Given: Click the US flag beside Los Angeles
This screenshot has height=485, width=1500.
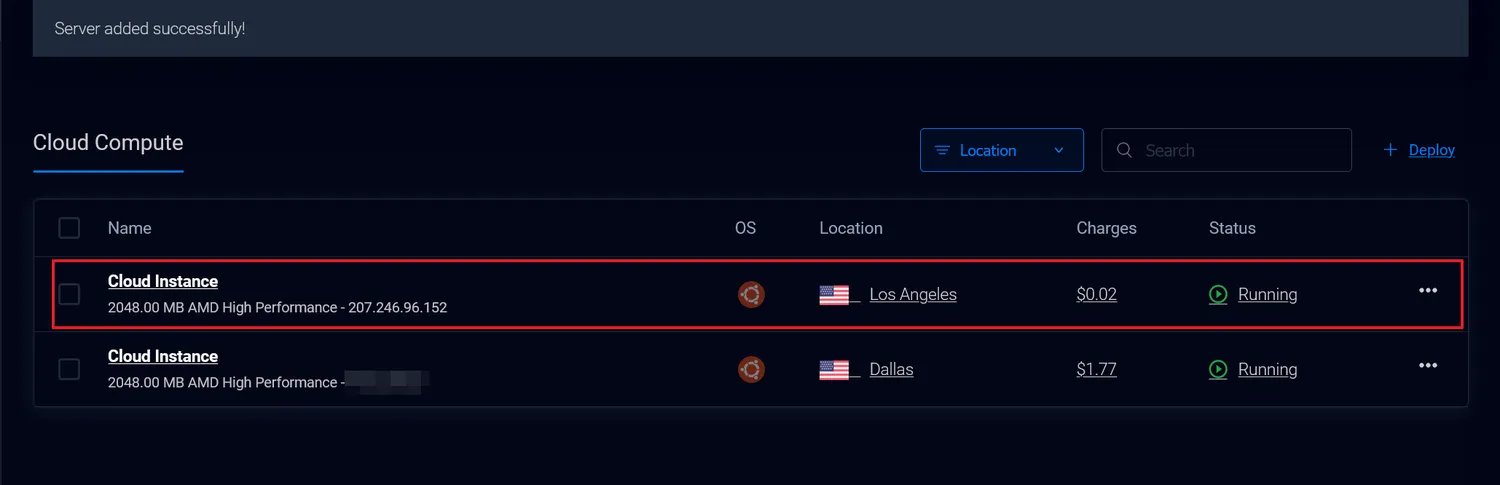Looking at the screenshot, I should tap(834, 295).
